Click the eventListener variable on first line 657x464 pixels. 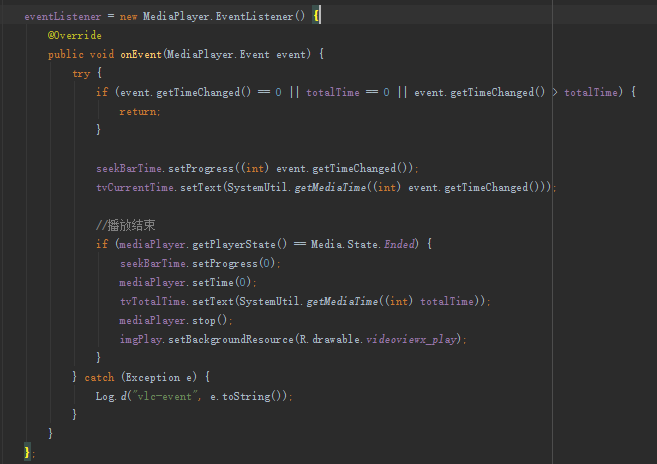tap(62, 16)
